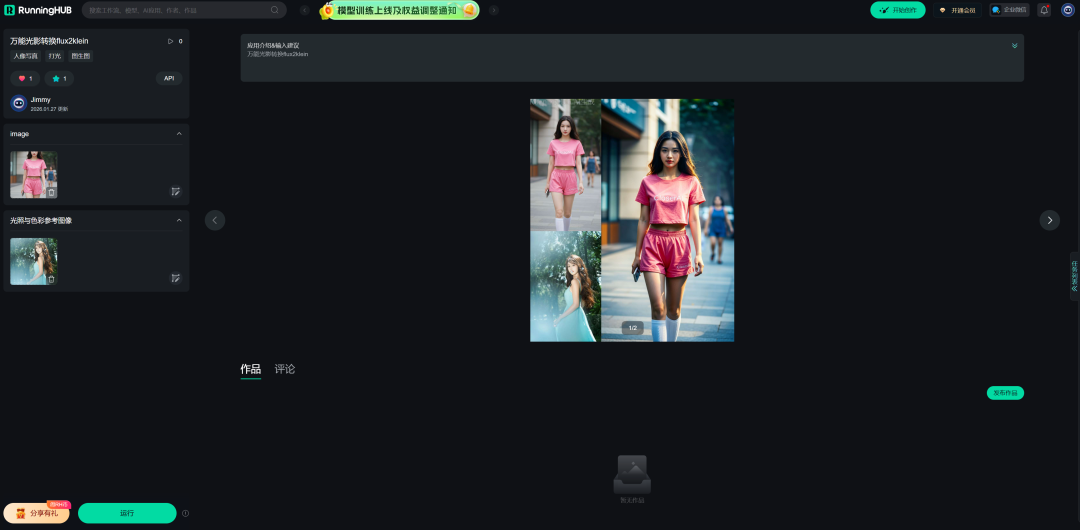Toggle the heart like button
This screenshot has width=1080, height=530.
tap(25, 79)
